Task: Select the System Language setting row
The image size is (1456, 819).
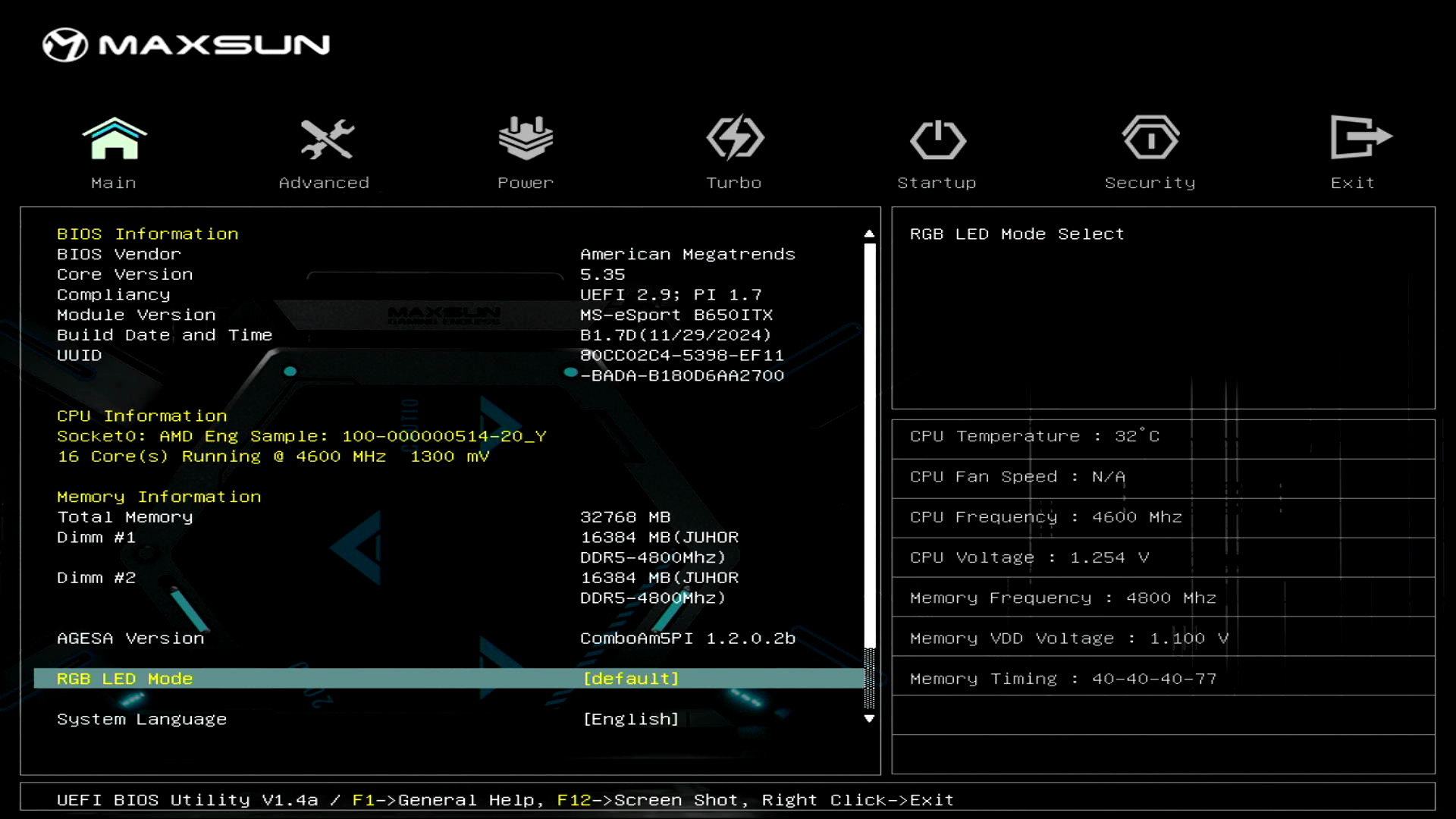Action: (x=142, y=719)
